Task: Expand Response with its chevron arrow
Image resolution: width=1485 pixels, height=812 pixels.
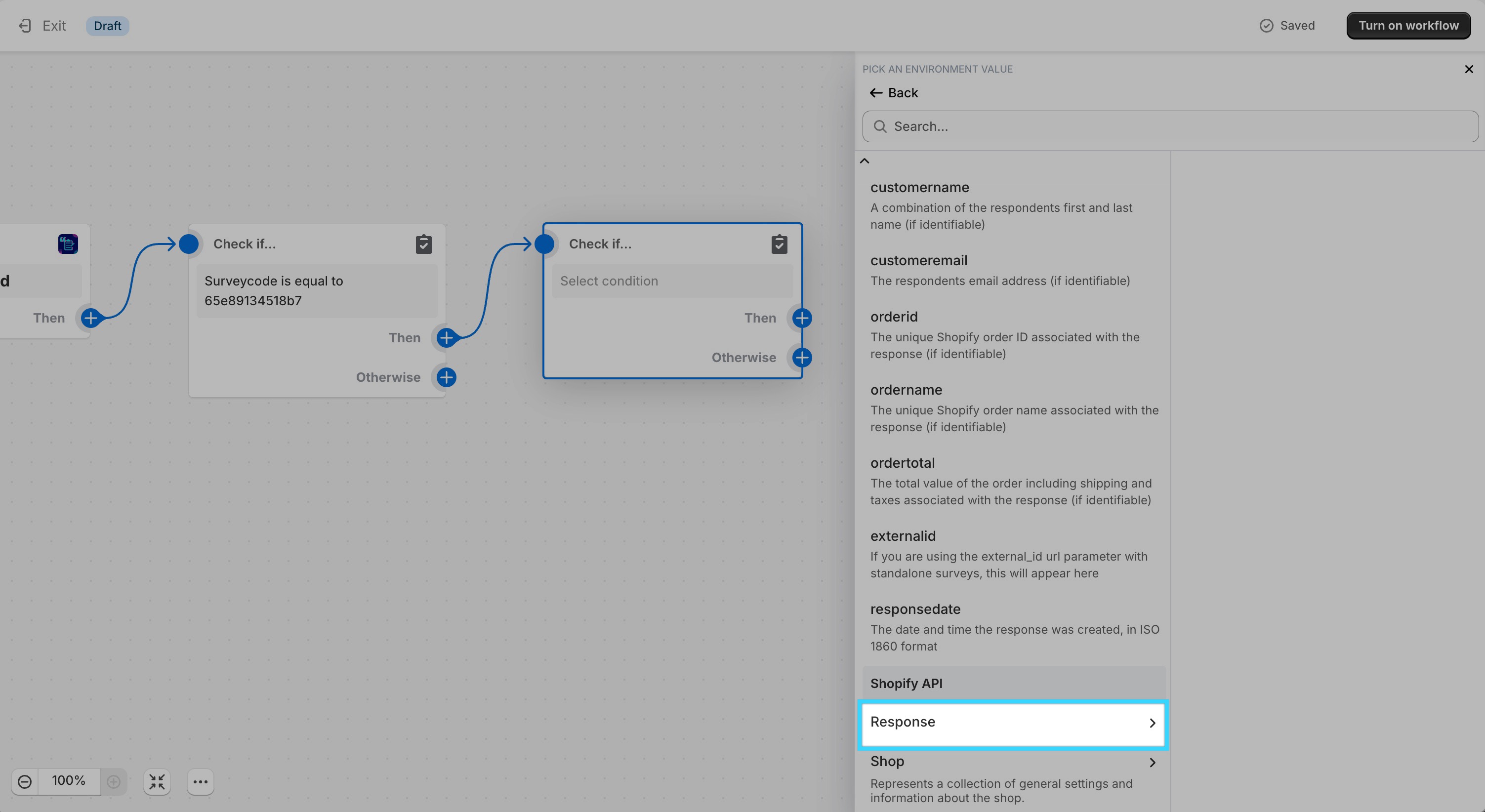Action: click(1152, 723)
